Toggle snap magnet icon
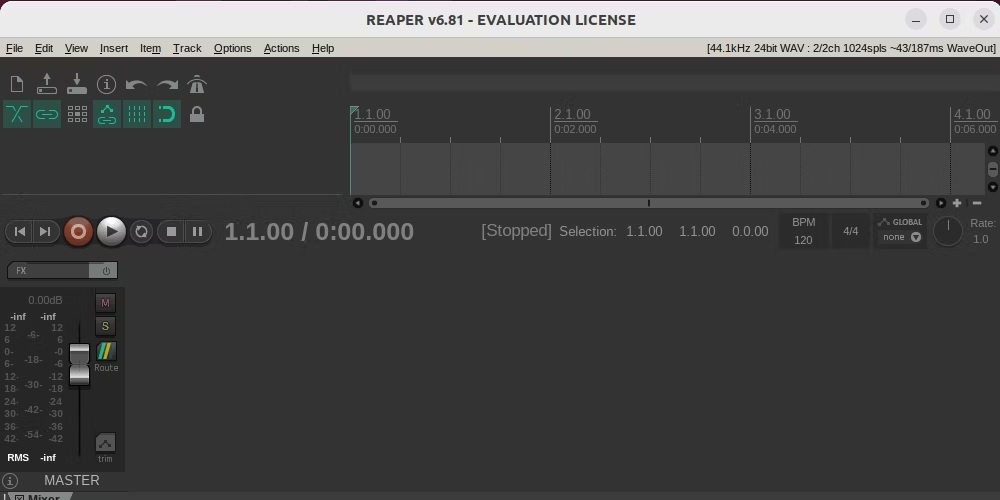The width and height of the screenshot is (1000, 500). (x=166, y=114)
